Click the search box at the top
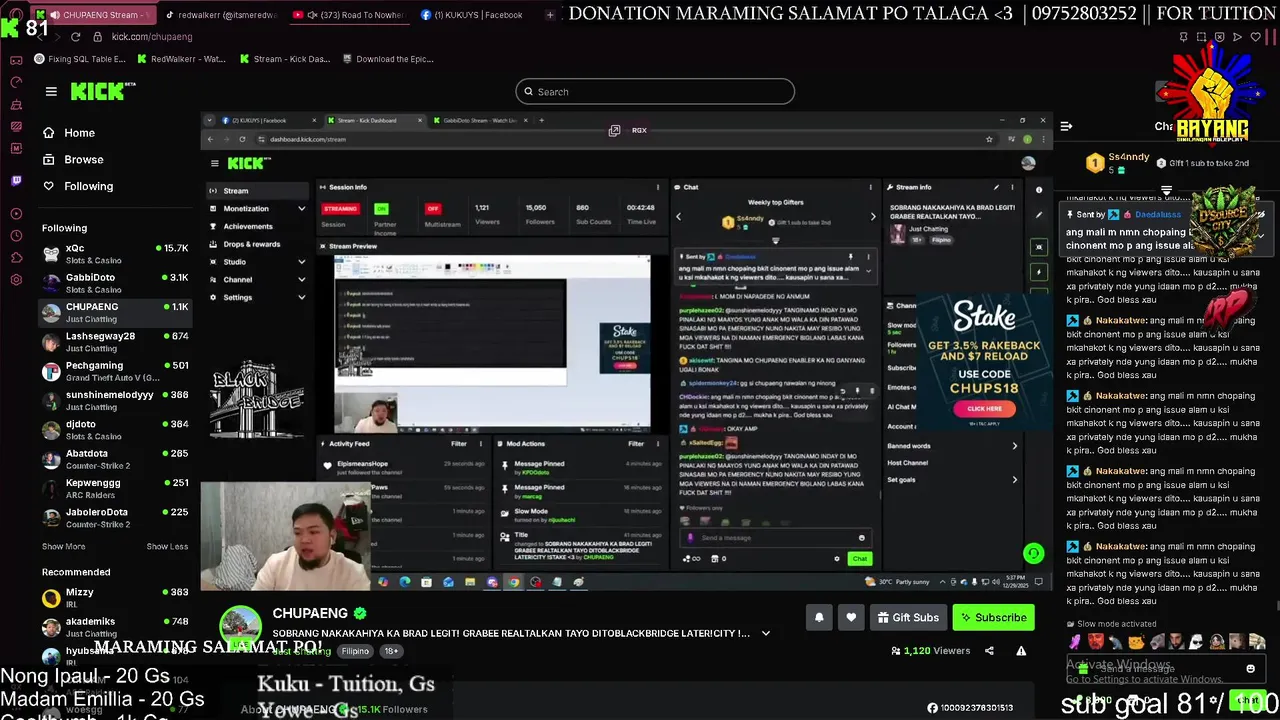The image size is (1280, 720). pos(655,92)
